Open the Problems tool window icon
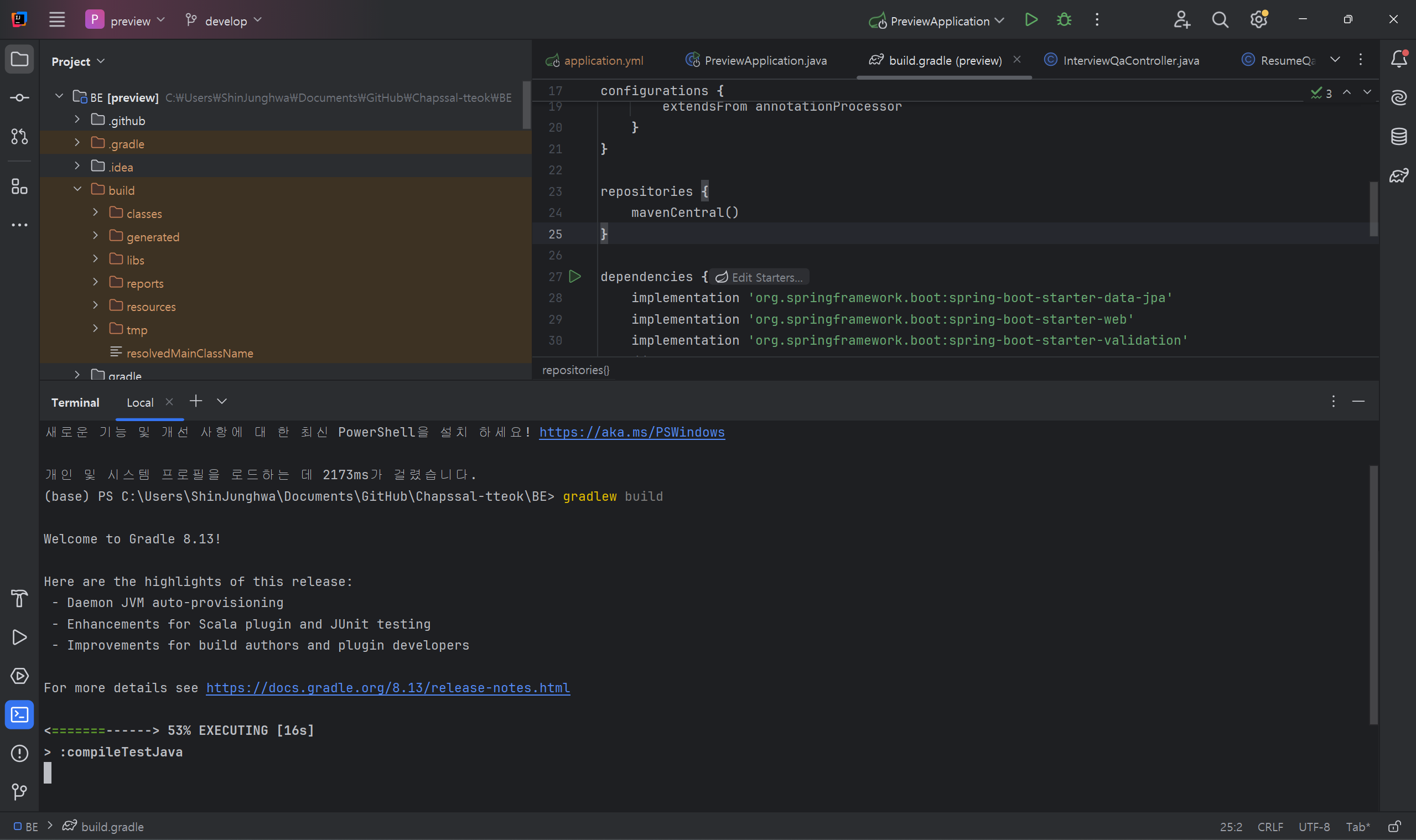 (19, 753)
